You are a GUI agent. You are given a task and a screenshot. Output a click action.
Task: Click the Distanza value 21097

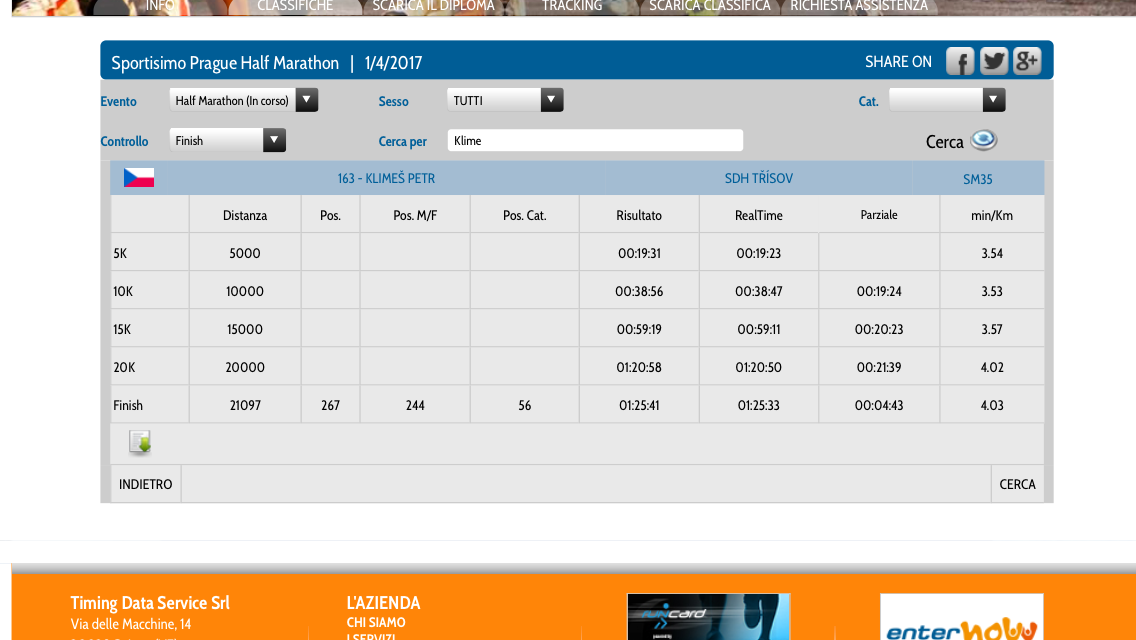click(x=245, y=405)
